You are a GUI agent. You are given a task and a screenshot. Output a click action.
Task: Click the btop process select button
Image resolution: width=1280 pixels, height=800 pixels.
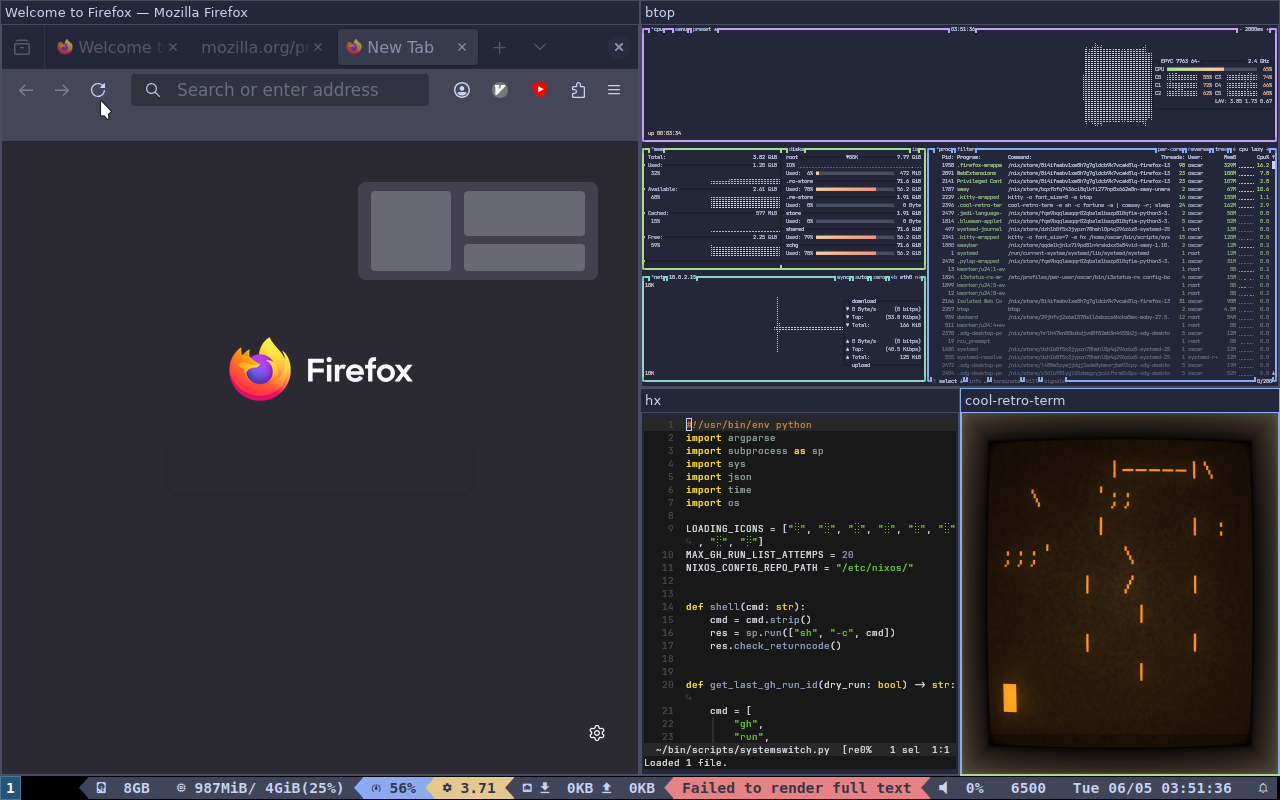pos(950,381)
